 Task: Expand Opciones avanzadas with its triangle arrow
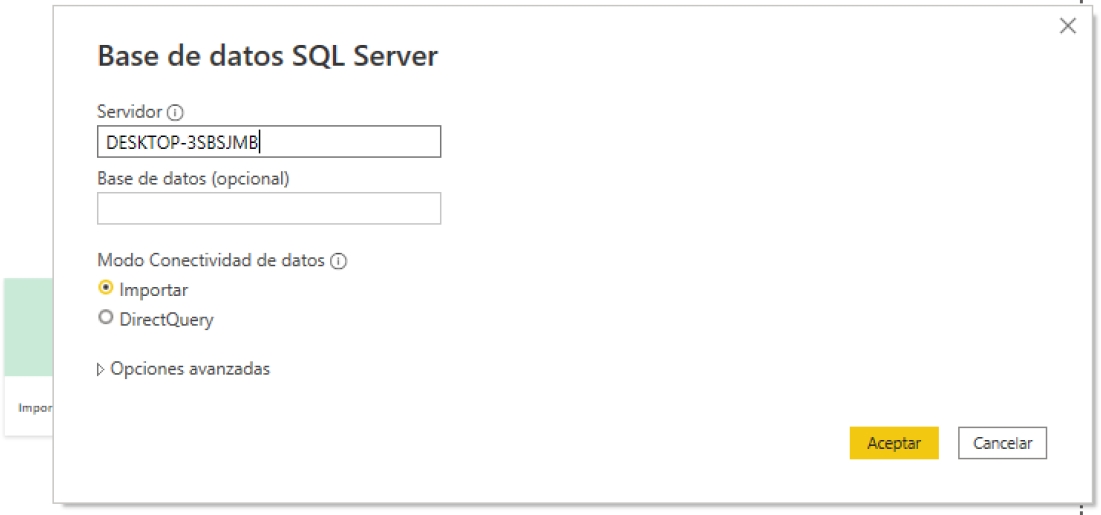pyautogui.click(x=101, y=369)
